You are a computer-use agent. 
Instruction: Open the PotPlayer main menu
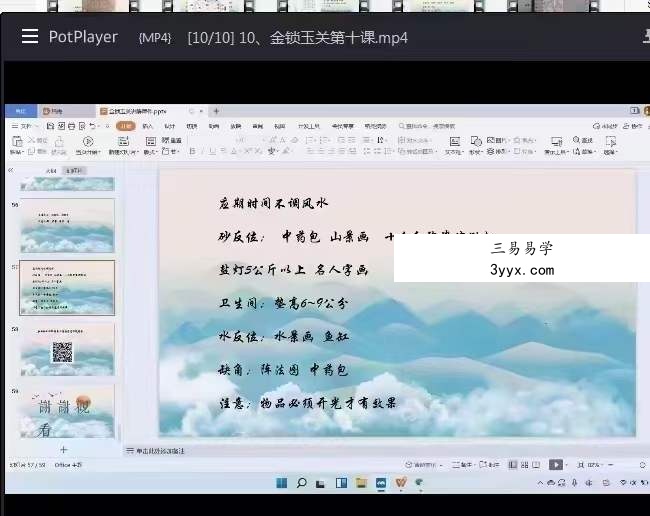30,36
